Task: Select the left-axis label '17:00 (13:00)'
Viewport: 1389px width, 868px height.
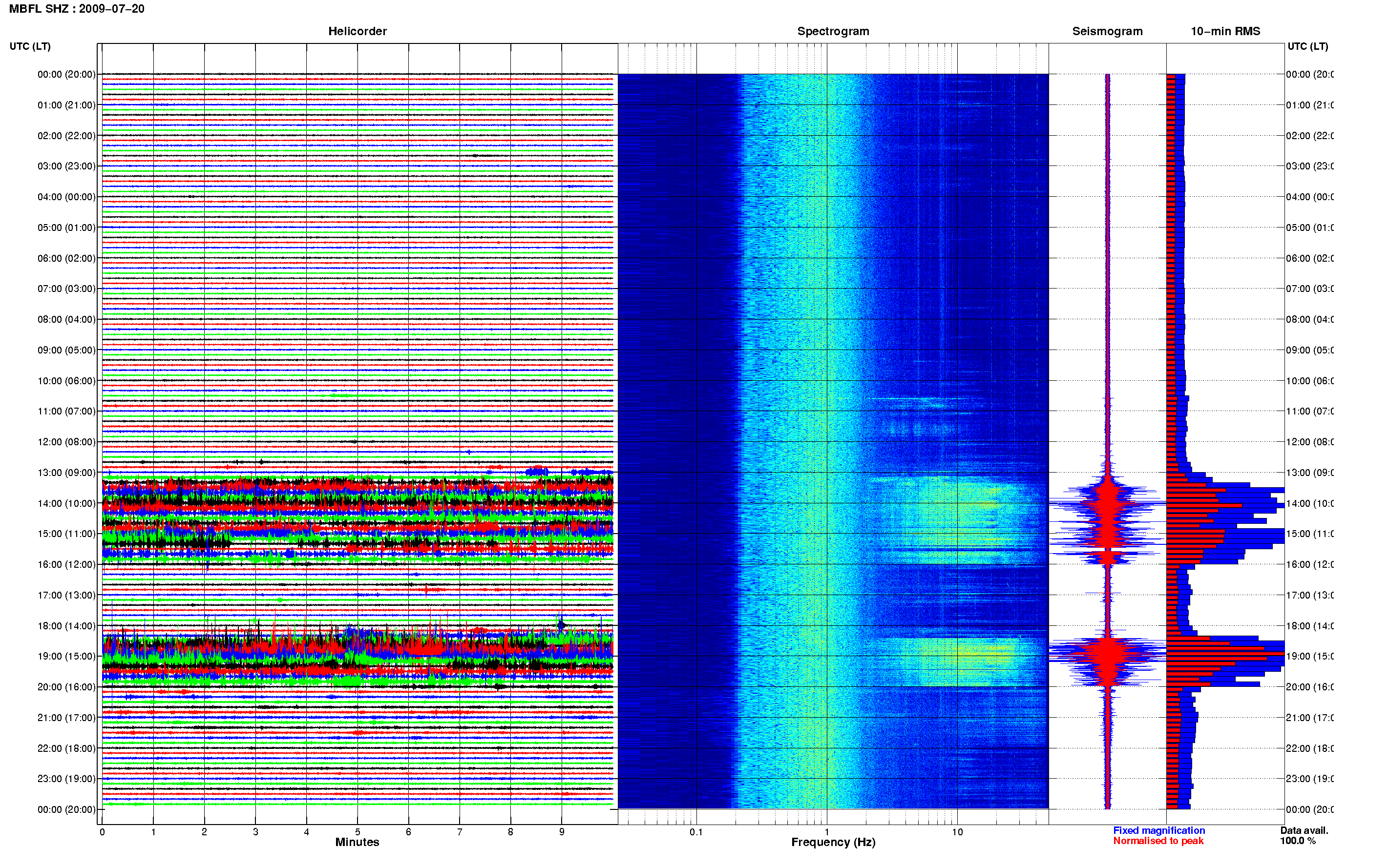Action: [x=66, y=595]
